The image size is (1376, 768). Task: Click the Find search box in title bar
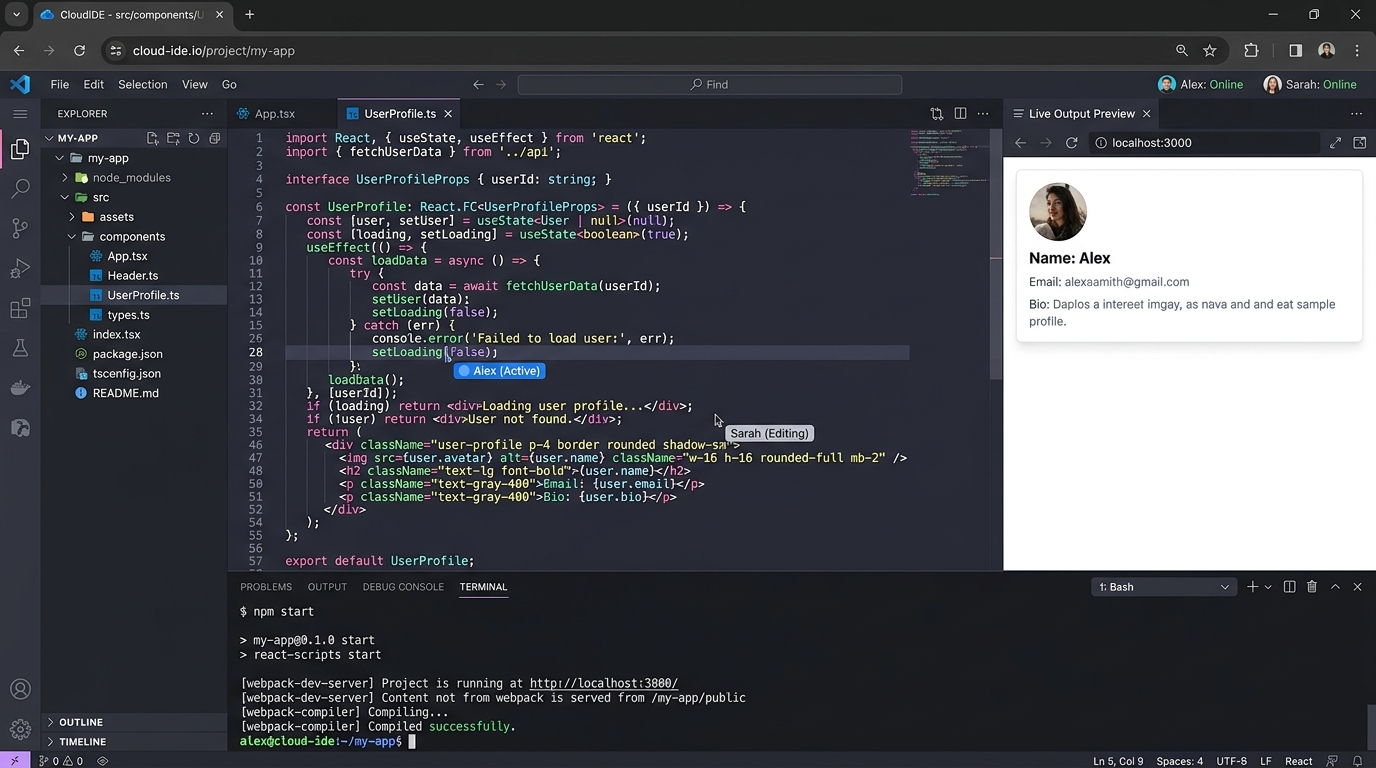[710, 85]
